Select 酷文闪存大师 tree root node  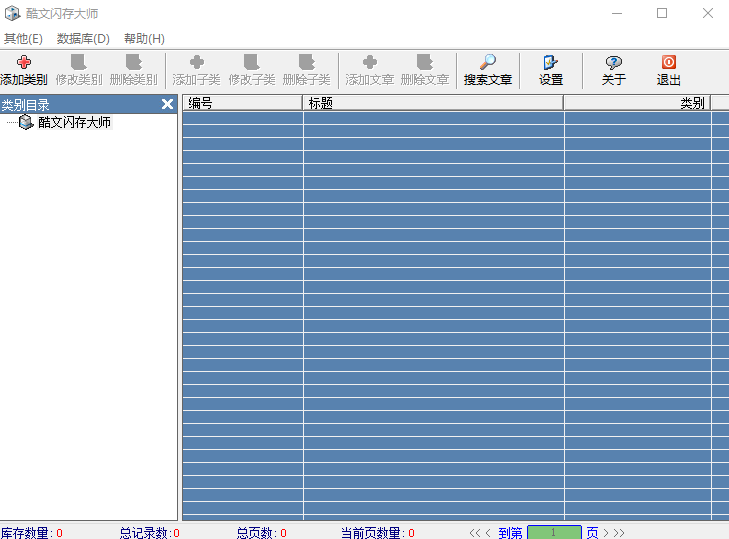click(74, 122)
